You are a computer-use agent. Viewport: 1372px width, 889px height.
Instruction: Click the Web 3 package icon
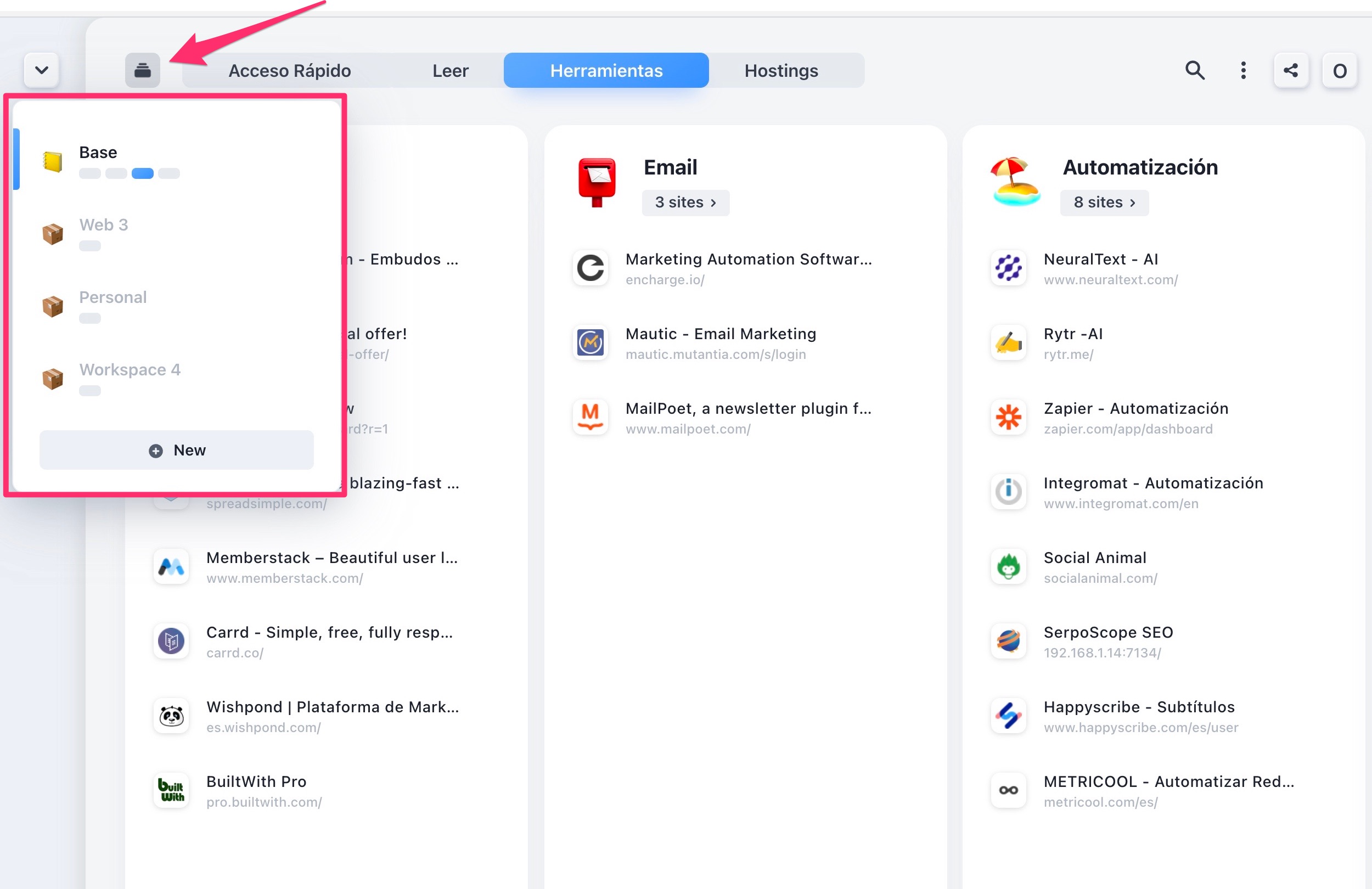tap(53, 233)
